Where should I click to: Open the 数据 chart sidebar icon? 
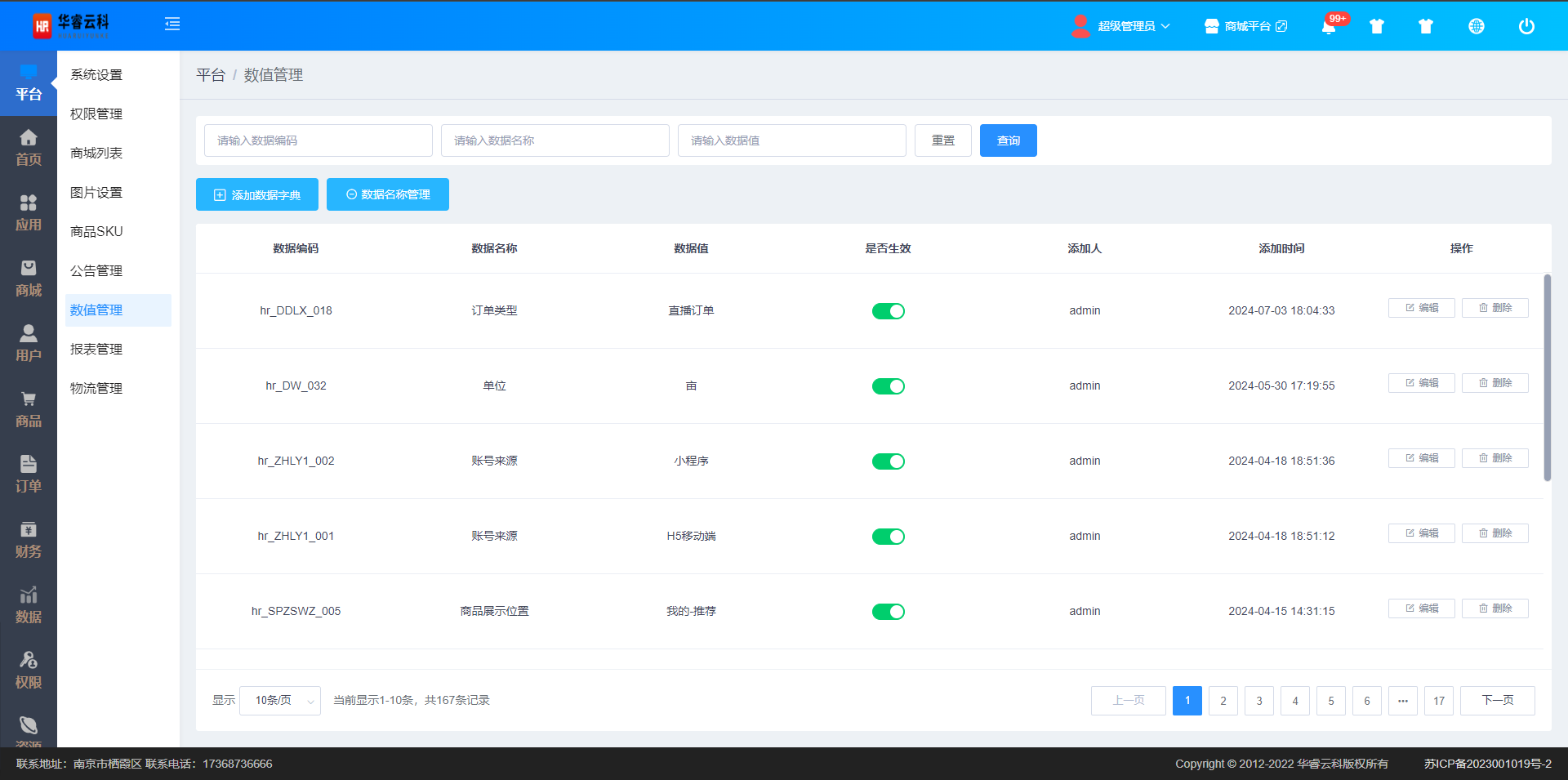[29, 605]
